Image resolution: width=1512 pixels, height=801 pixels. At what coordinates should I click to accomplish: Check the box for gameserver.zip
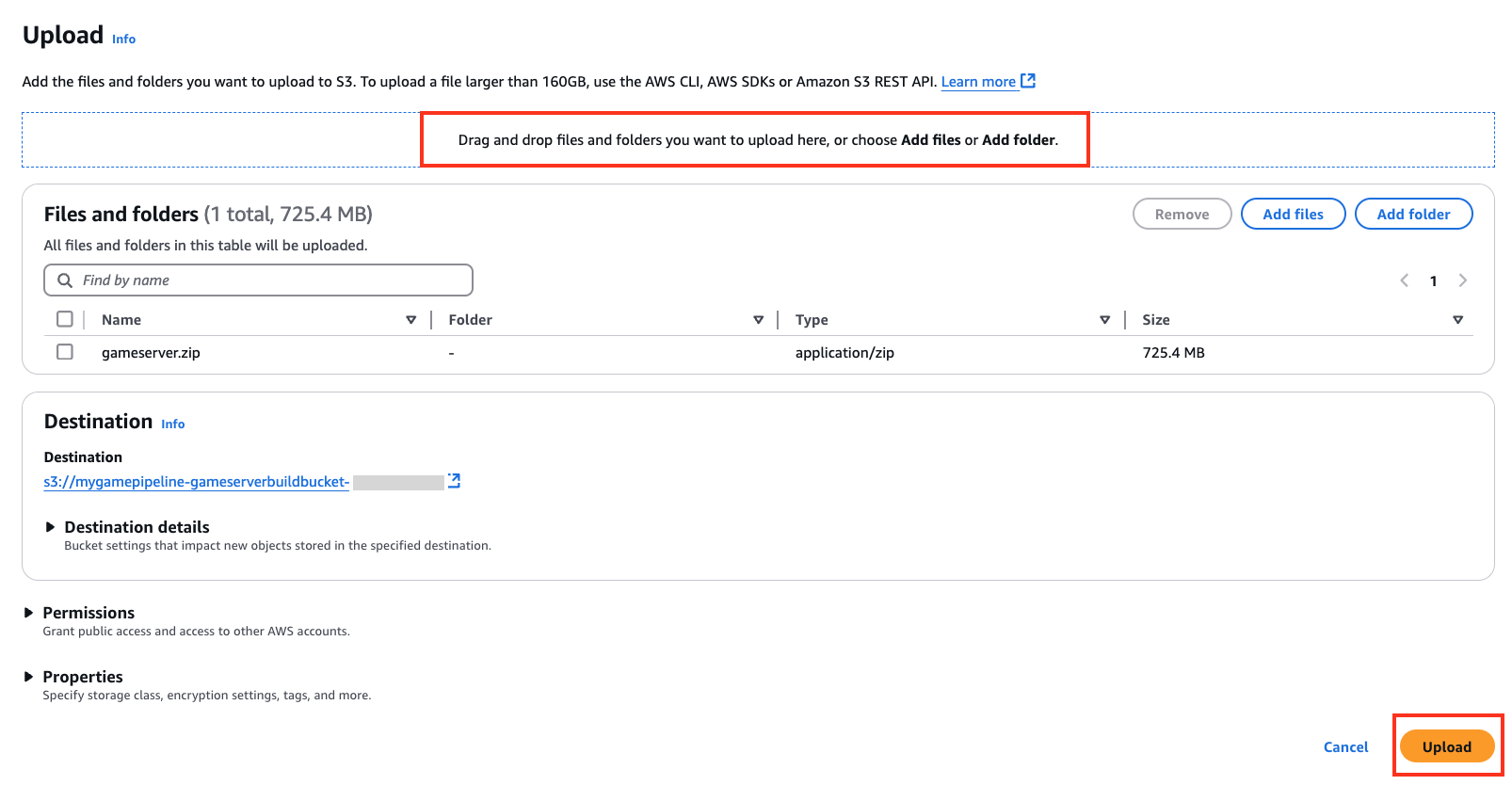[65, 352]
